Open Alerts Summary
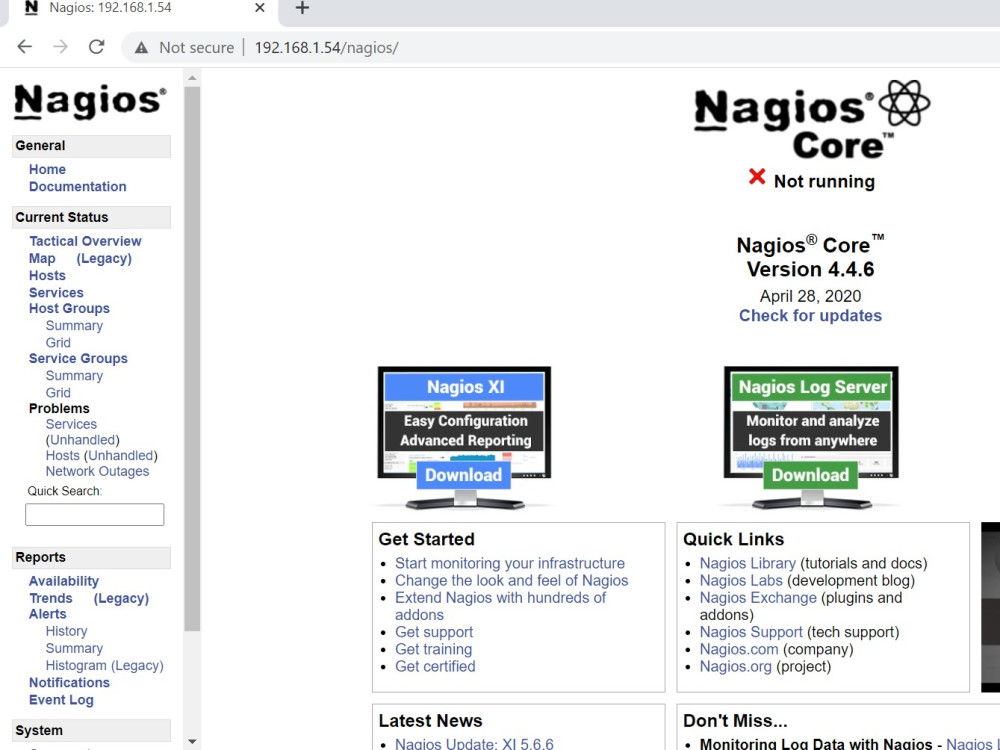This screenshot has width=1000, height=750. tap(74, 649)
